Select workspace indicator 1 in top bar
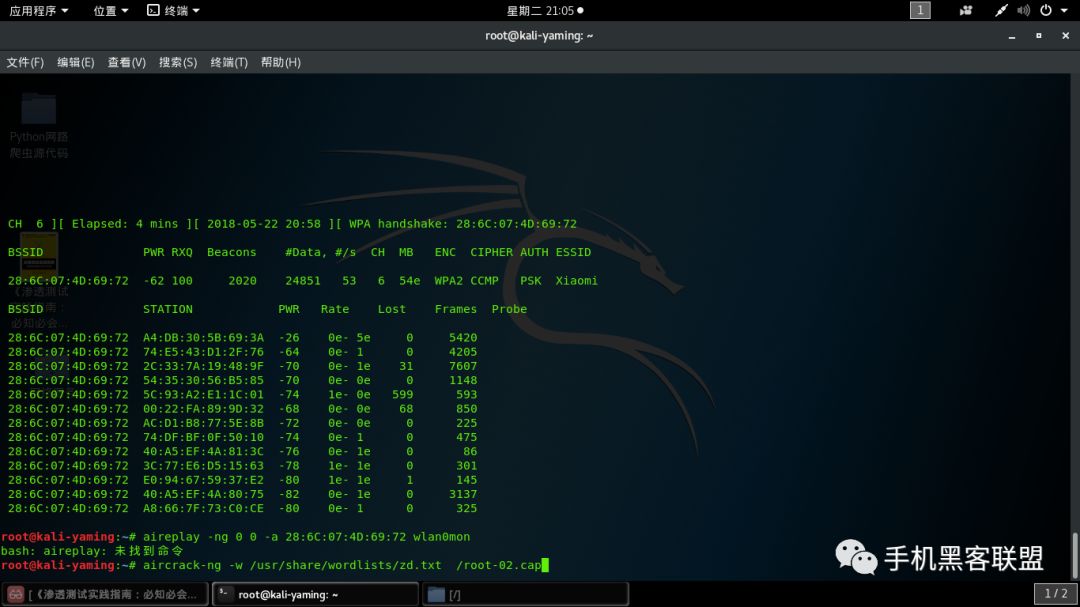Screen dimensions: 1080x607 coord(920,10)
